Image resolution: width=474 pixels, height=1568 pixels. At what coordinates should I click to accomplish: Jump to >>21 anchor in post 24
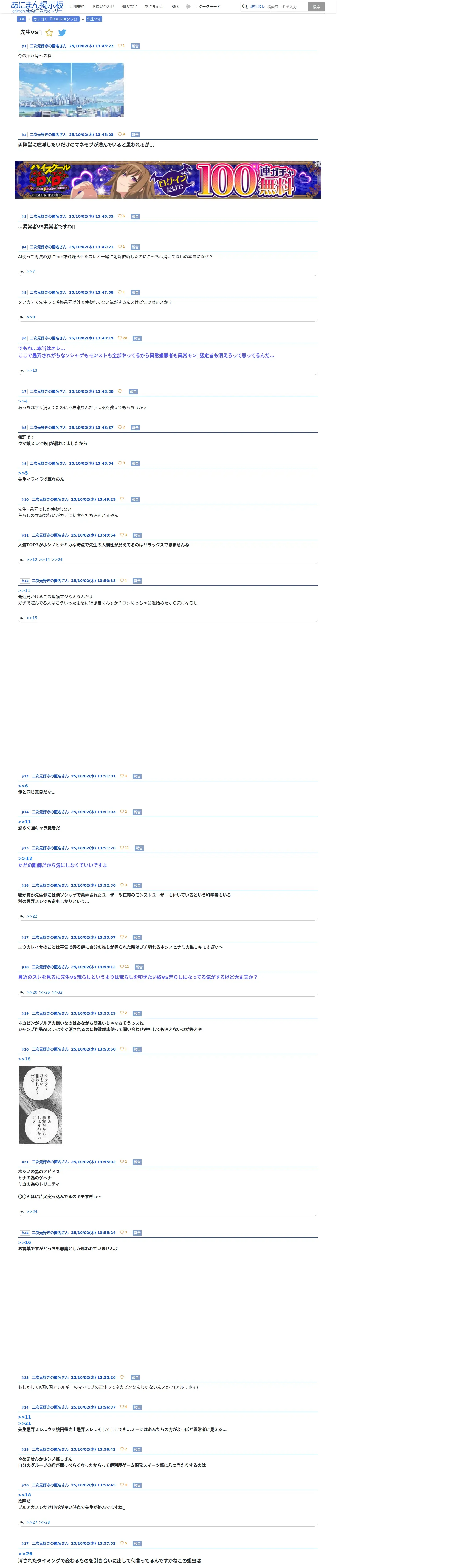coord(24,1424)
